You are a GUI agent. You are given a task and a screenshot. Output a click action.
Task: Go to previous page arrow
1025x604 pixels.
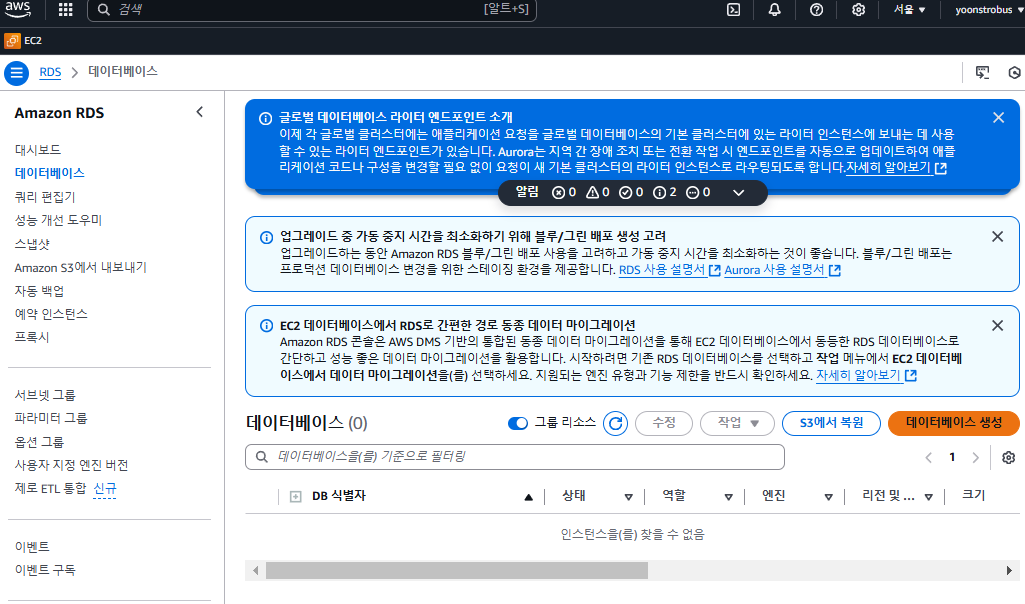click(928, 458)
